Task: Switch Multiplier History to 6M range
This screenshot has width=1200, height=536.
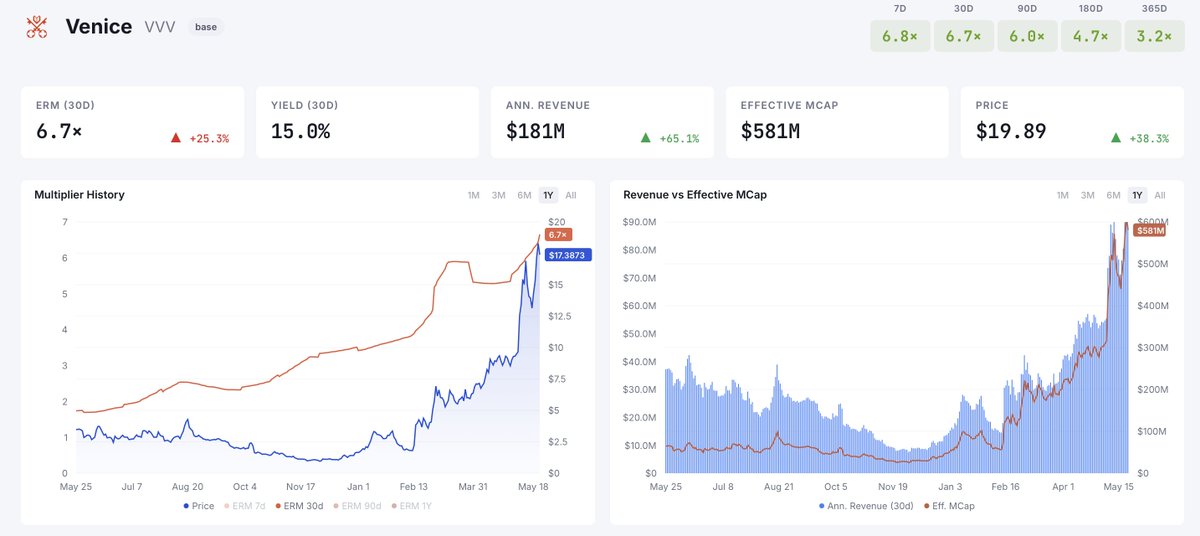Action: pos(524,195)
